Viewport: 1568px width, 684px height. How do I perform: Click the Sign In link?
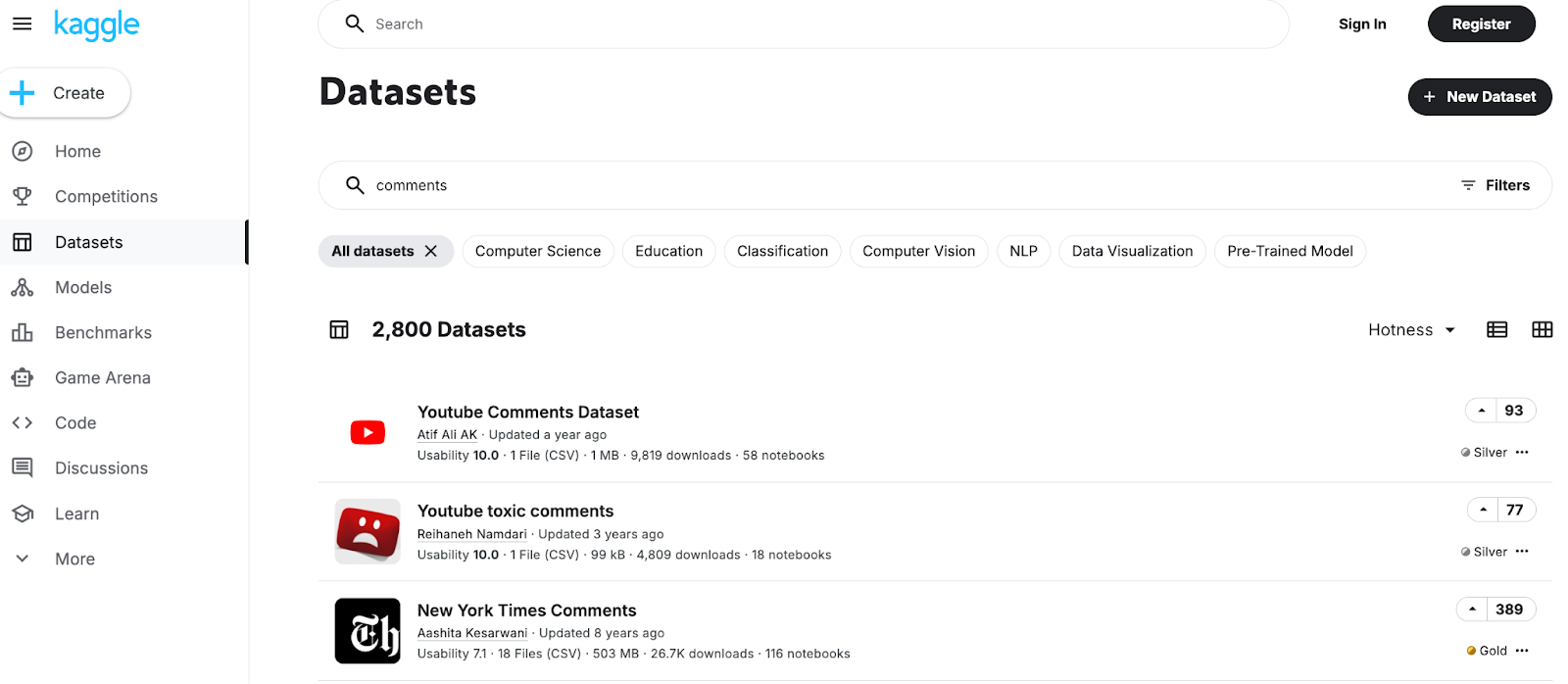[1362, 24]
